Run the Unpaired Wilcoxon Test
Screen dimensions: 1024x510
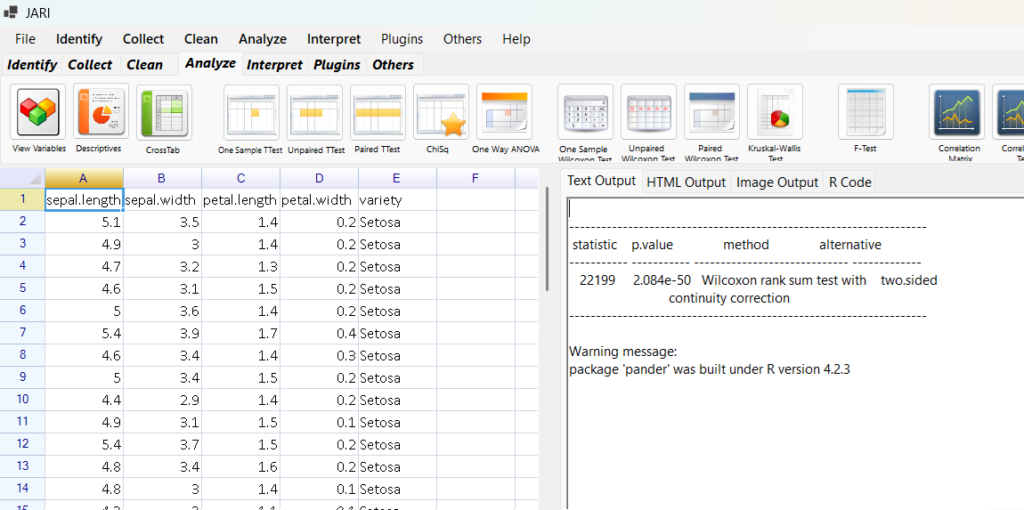pos(648,113)
